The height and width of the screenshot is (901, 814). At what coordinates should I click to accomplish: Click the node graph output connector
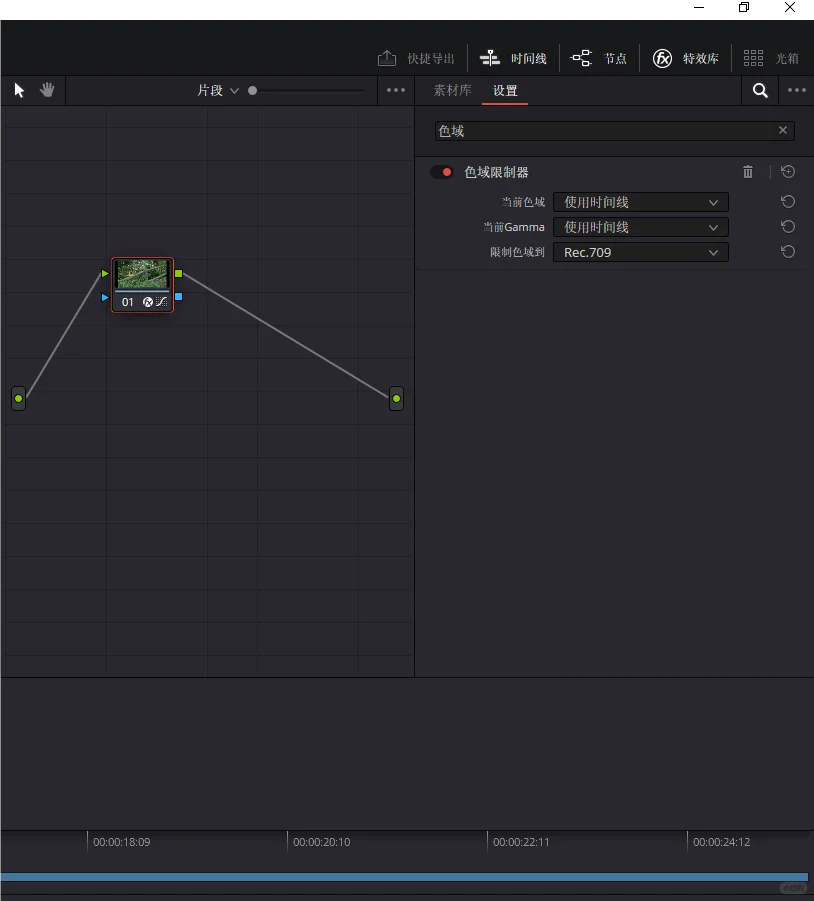[x=396, y=398]
